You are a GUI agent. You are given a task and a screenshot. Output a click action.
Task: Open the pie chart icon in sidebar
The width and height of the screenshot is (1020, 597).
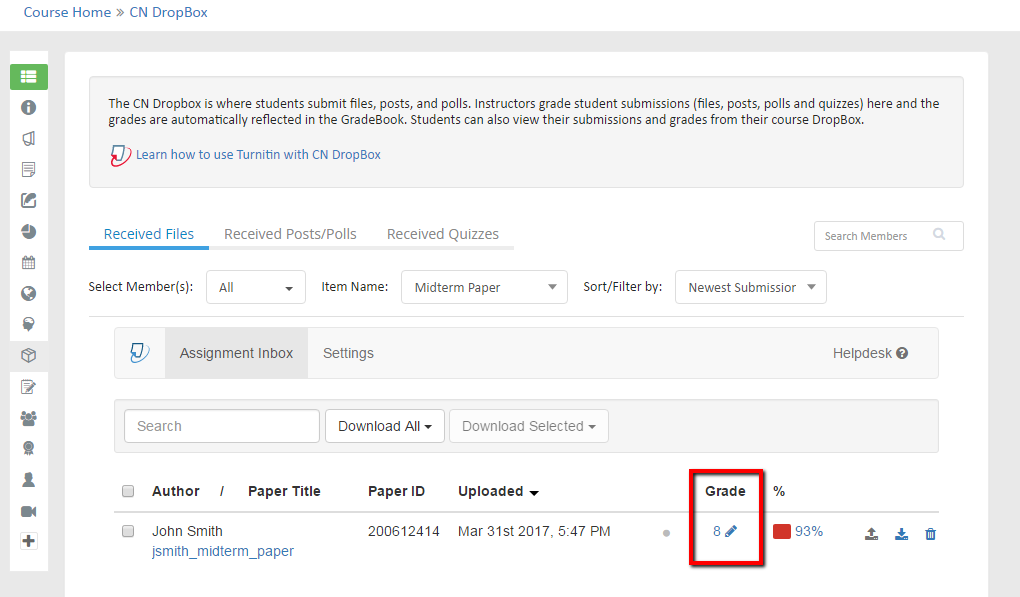coord(29,232)
